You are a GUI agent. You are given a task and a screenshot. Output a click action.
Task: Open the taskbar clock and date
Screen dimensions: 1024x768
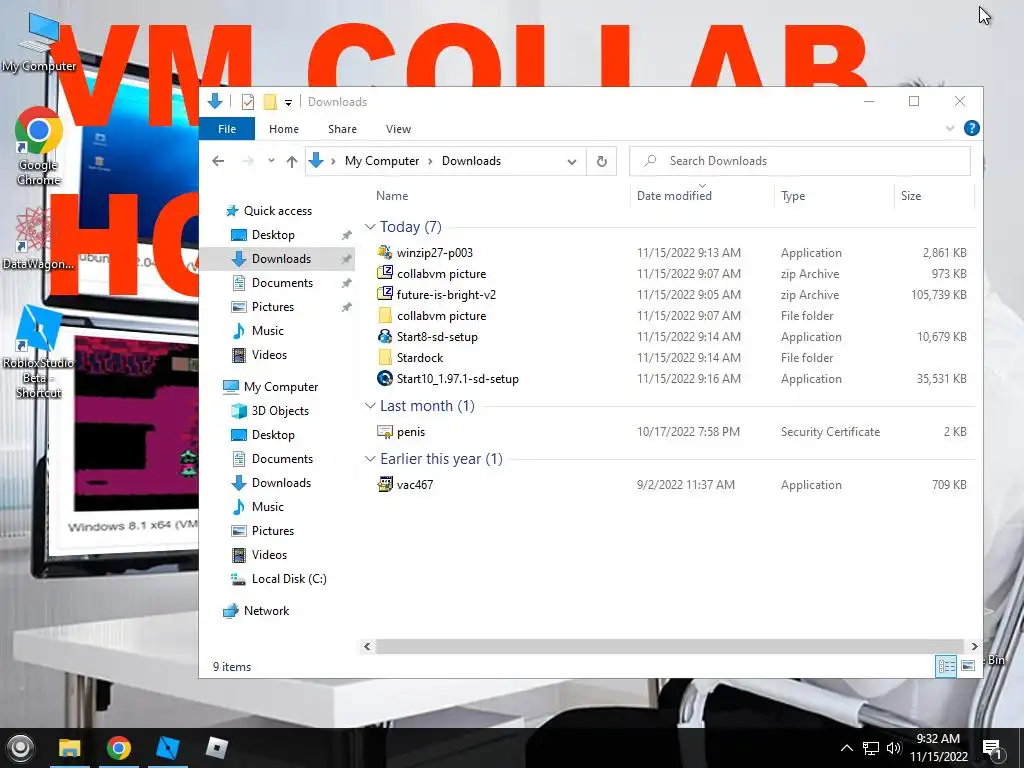(x=938, y=748)
